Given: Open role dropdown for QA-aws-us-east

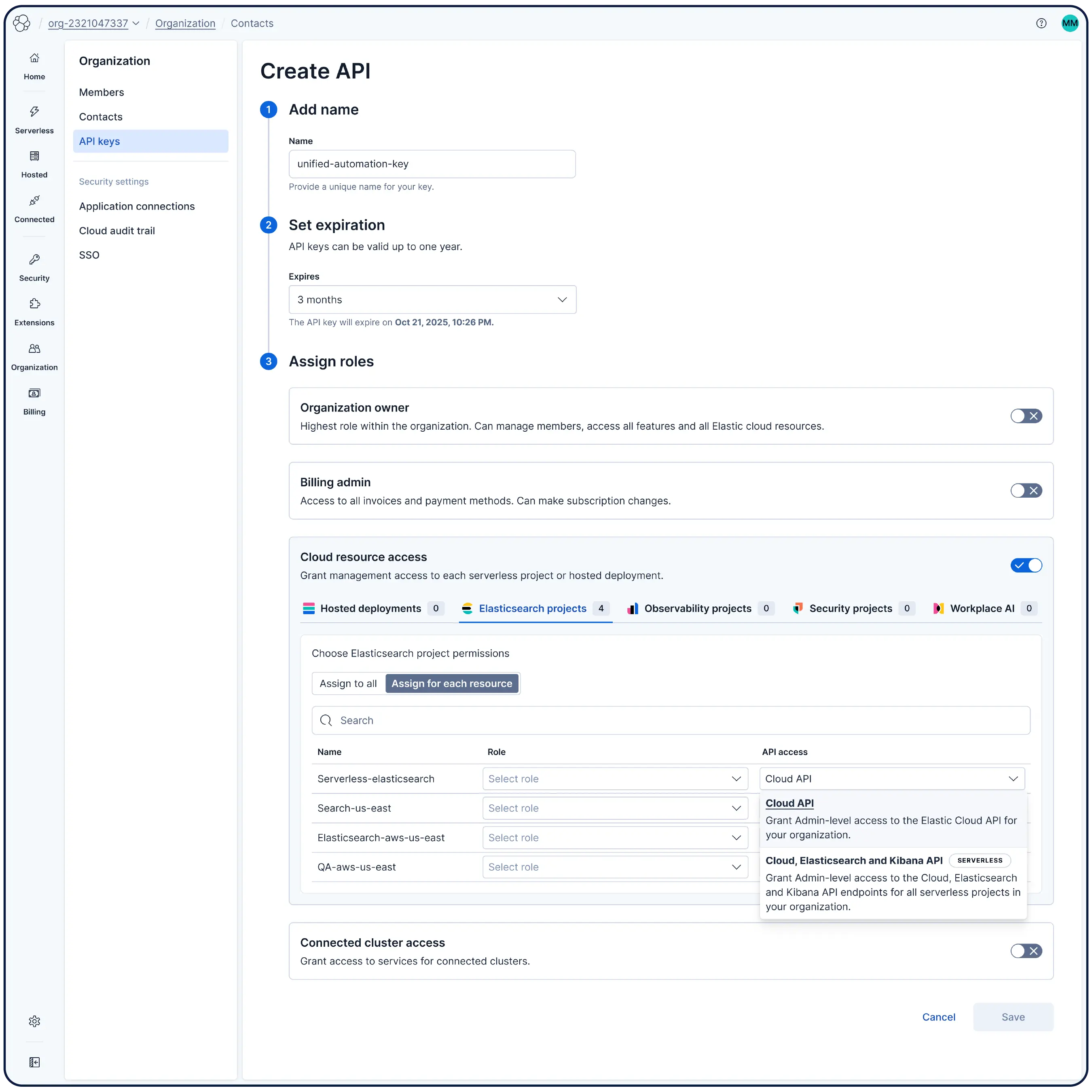Looking at the screenshot, I should [615, 867].
